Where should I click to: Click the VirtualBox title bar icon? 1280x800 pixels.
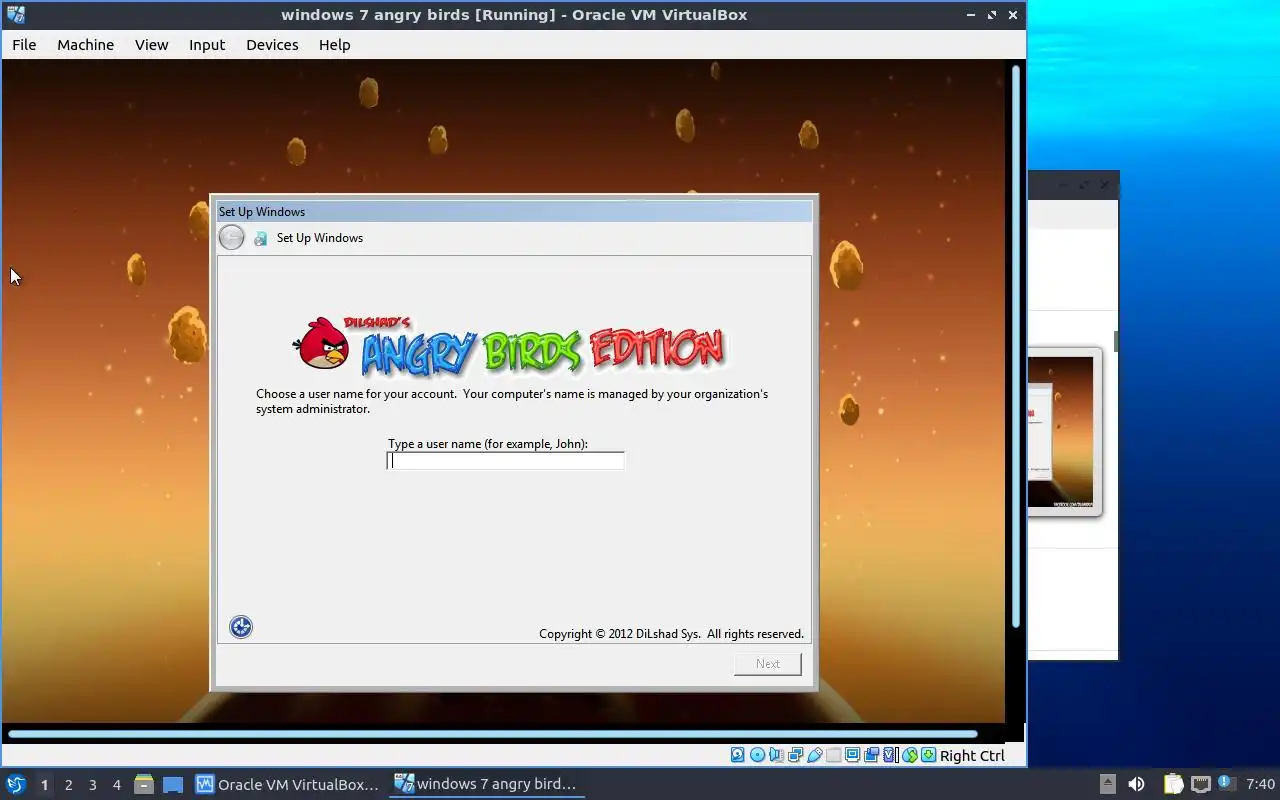pyautogui.click(x=15, y=14)
